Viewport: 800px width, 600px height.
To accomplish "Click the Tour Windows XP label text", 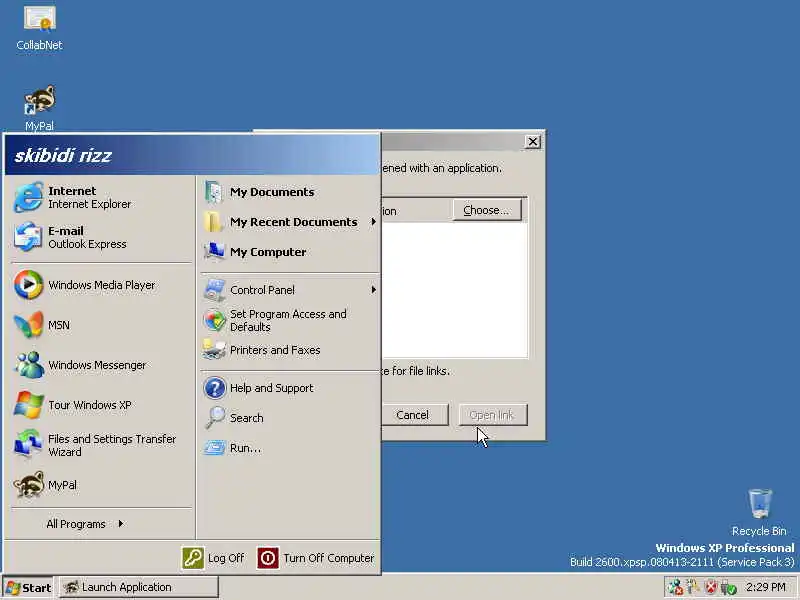I will 90,405.
